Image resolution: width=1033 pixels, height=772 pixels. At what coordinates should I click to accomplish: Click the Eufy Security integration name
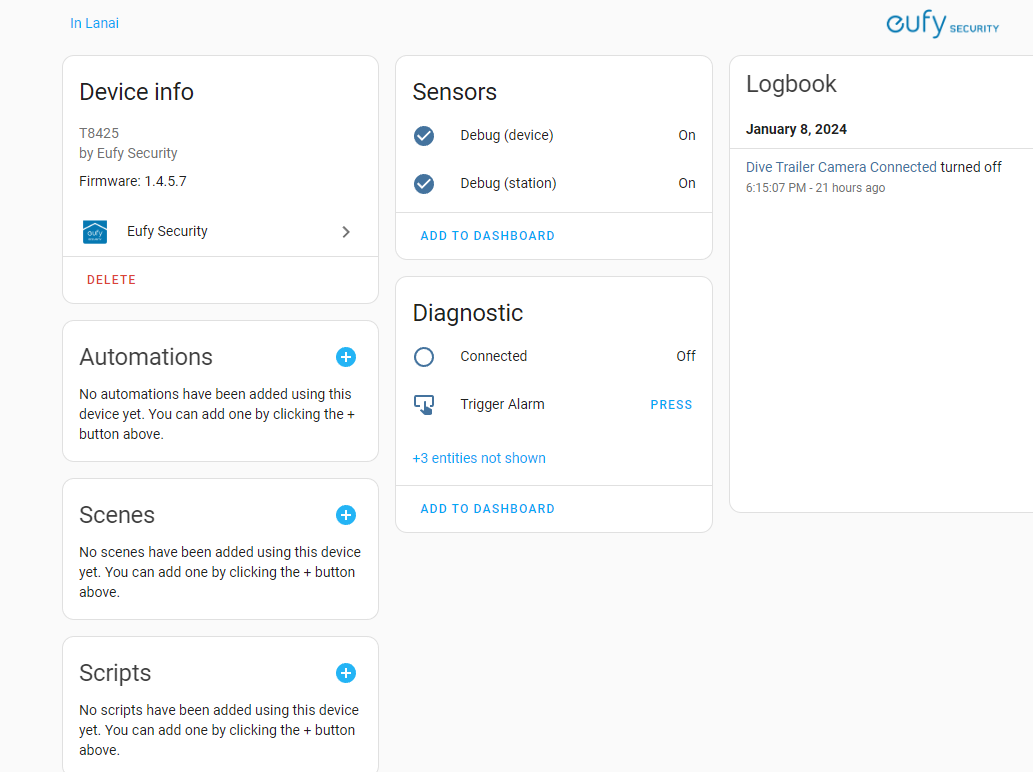click(167, 231)
